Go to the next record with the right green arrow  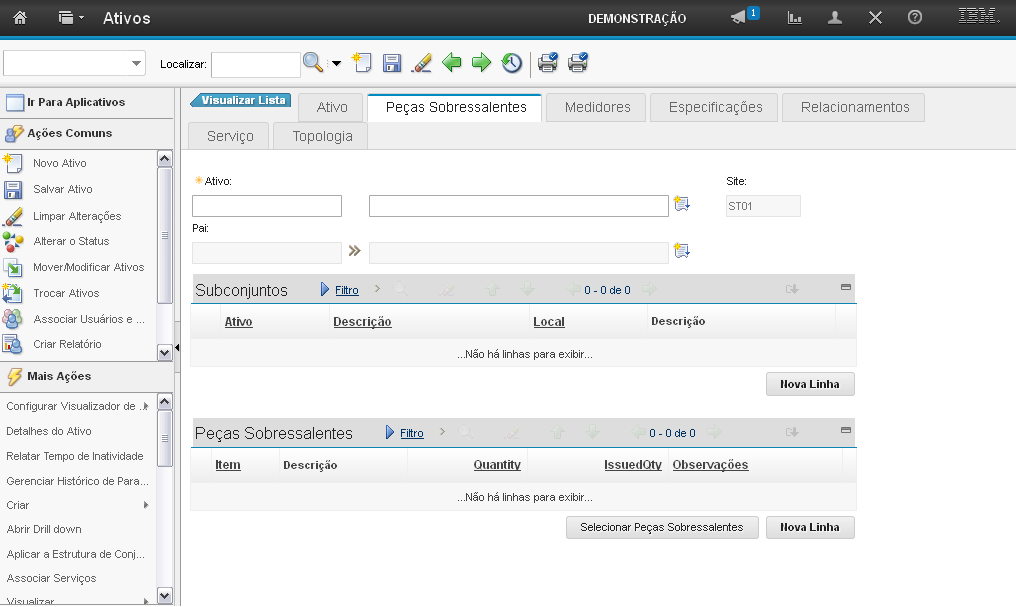(481, 64)
